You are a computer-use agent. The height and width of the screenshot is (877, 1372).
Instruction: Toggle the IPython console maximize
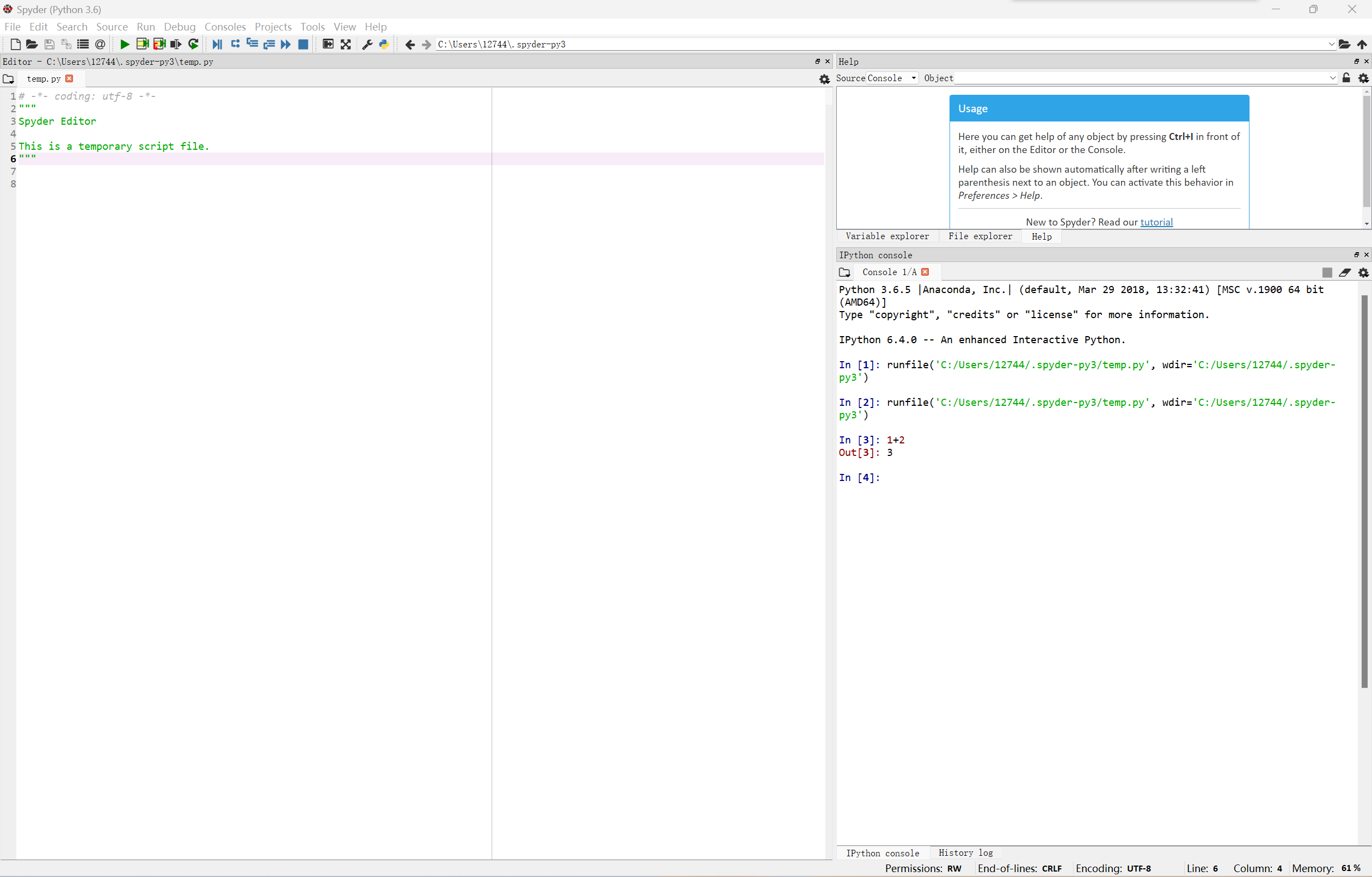coord(1357,255)
